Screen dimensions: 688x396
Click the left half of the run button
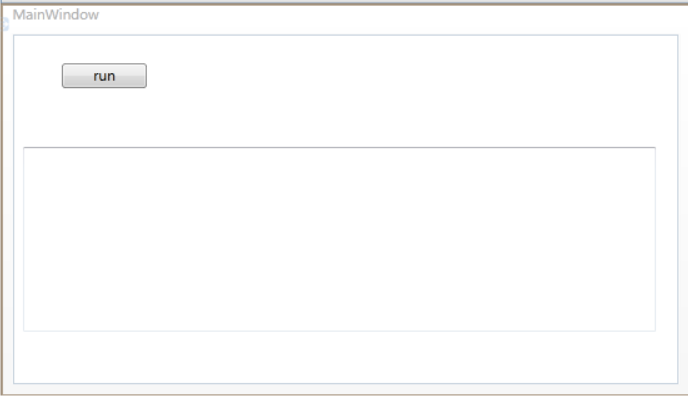pos(83,76)
